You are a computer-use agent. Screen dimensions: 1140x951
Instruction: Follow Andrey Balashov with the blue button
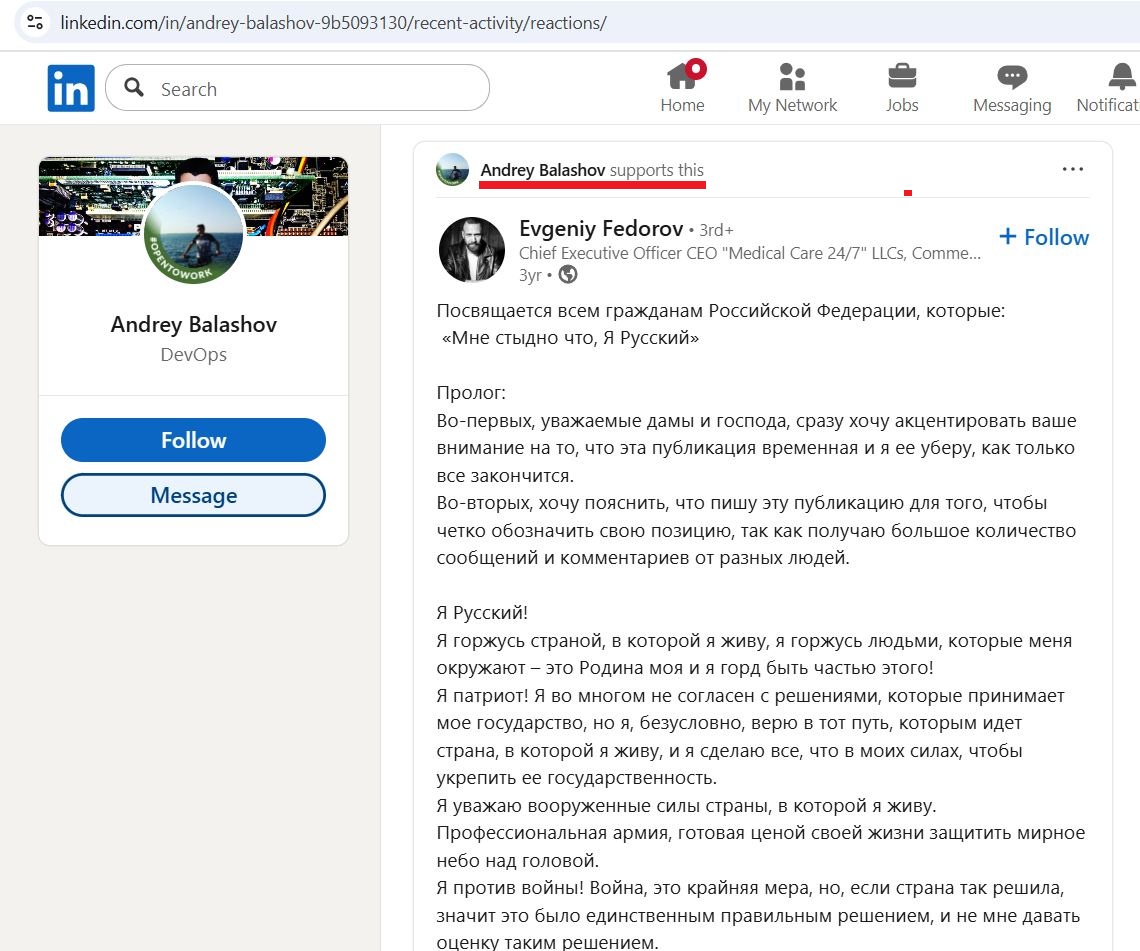pos(193,440)
